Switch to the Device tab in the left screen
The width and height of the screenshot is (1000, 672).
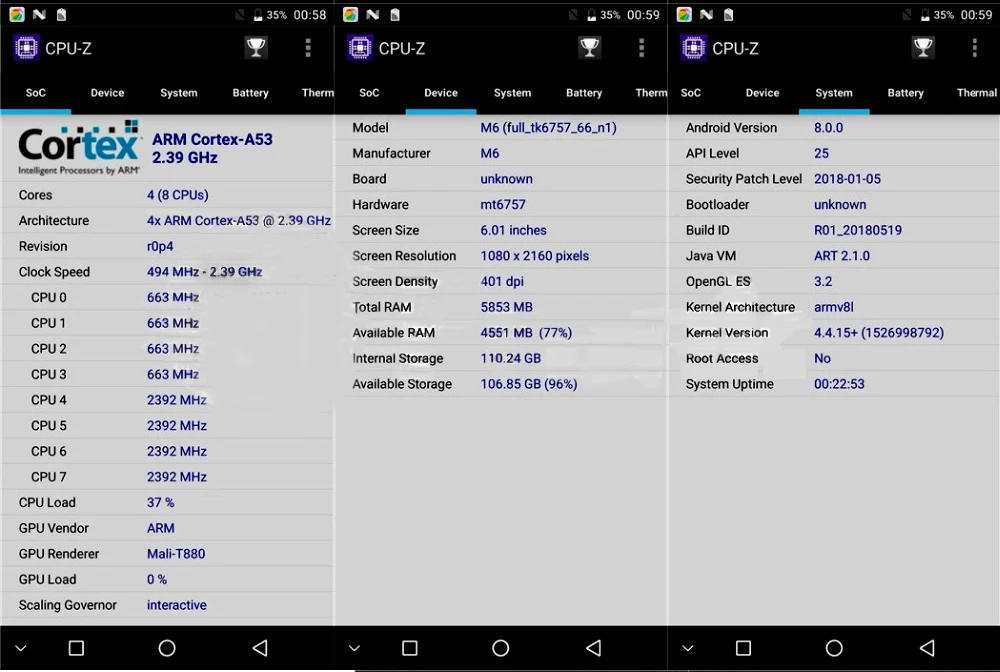pyautogui.click(x=107, y=93)
